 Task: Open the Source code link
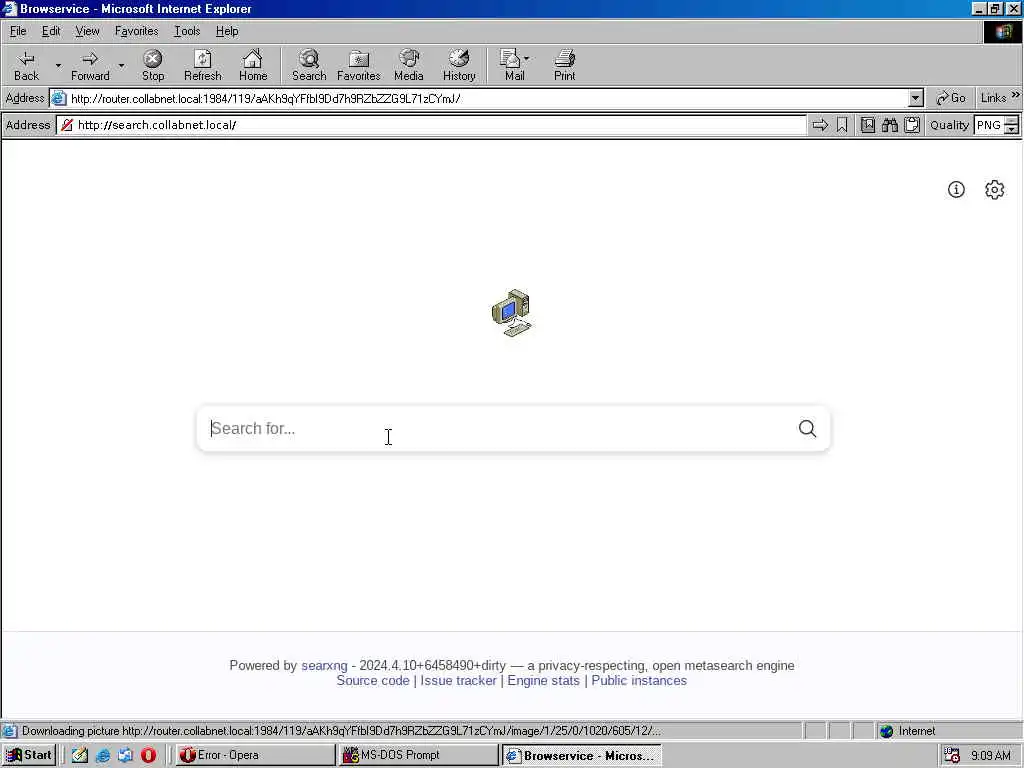pos(373,680)
